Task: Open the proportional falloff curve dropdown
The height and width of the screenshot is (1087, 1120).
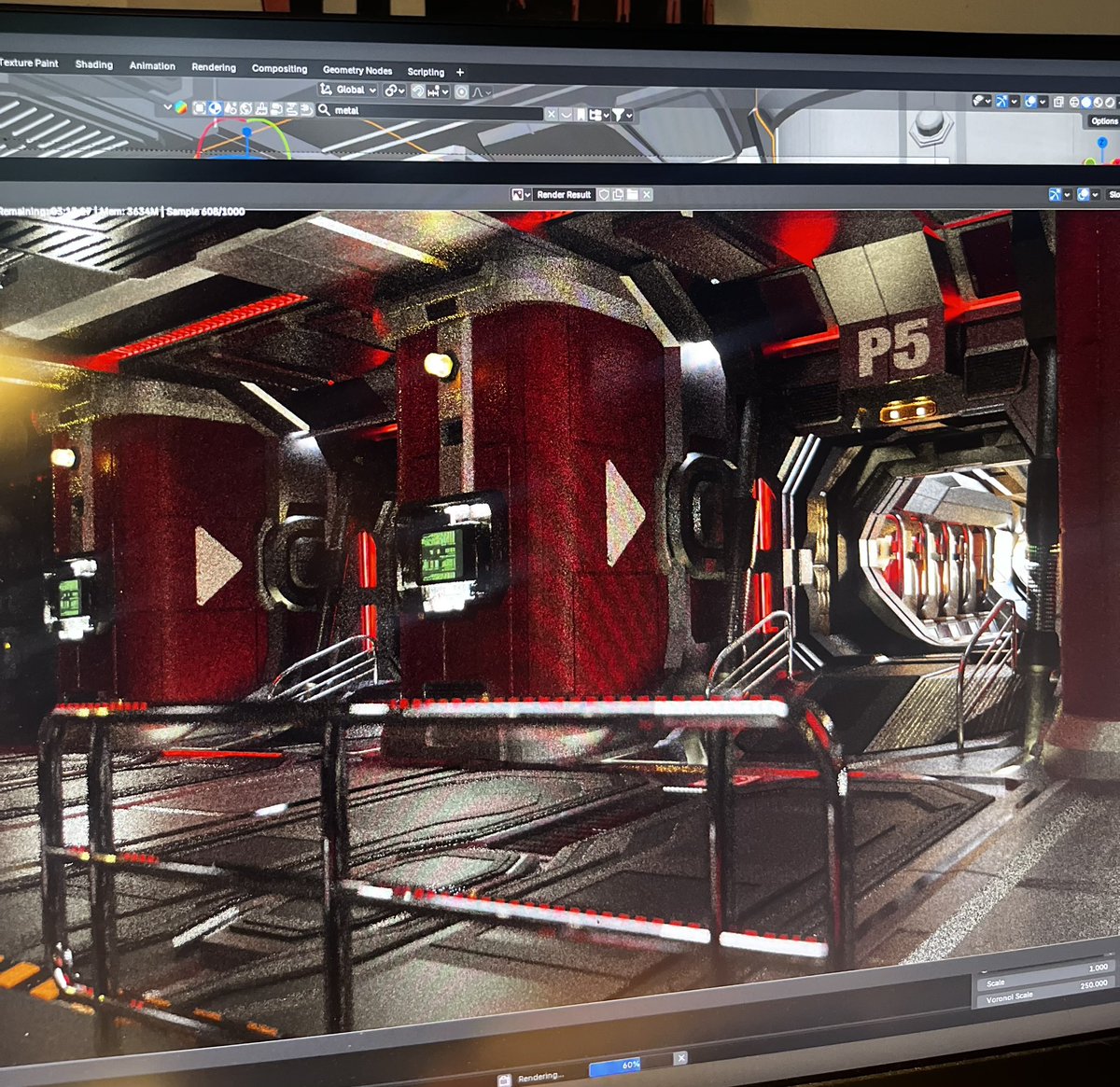Action: [482, 92]
